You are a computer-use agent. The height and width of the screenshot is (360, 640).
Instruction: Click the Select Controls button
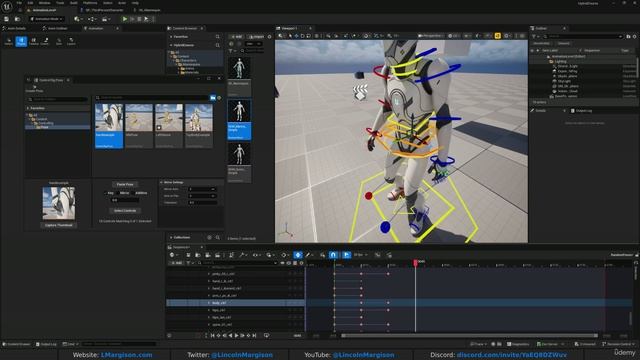(x=125, y=211)
